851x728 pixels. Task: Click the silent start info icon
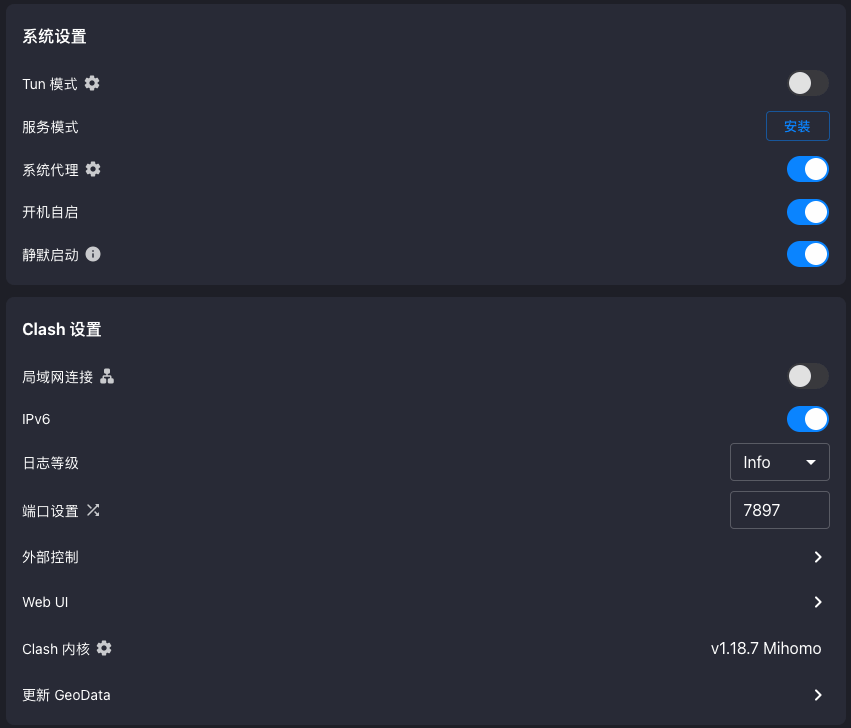pyautogui.click(x=93, y=254)
